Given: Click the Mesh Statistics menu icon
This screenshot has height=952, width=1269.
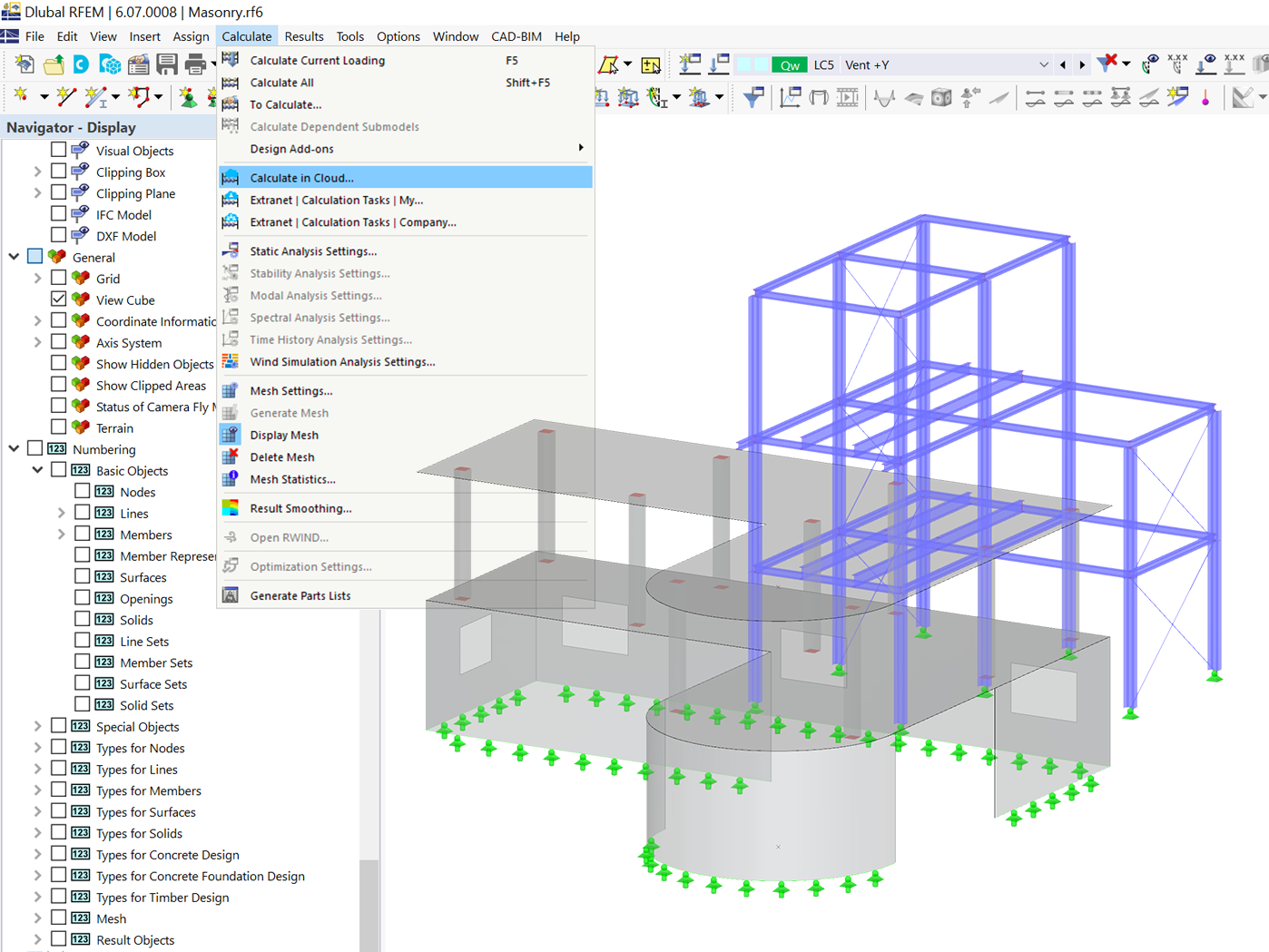Looking at the screenshot, I should tap(231, 478).
